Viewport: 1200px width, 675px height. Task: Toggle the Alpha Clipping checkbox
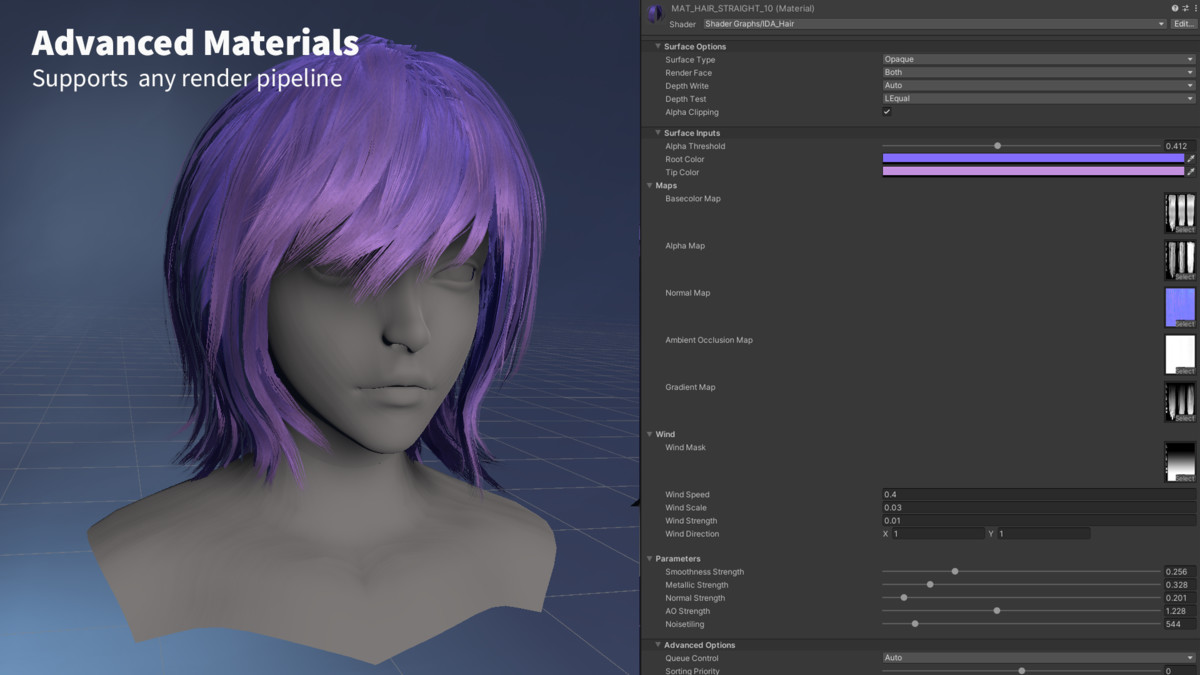coord(887,112)
